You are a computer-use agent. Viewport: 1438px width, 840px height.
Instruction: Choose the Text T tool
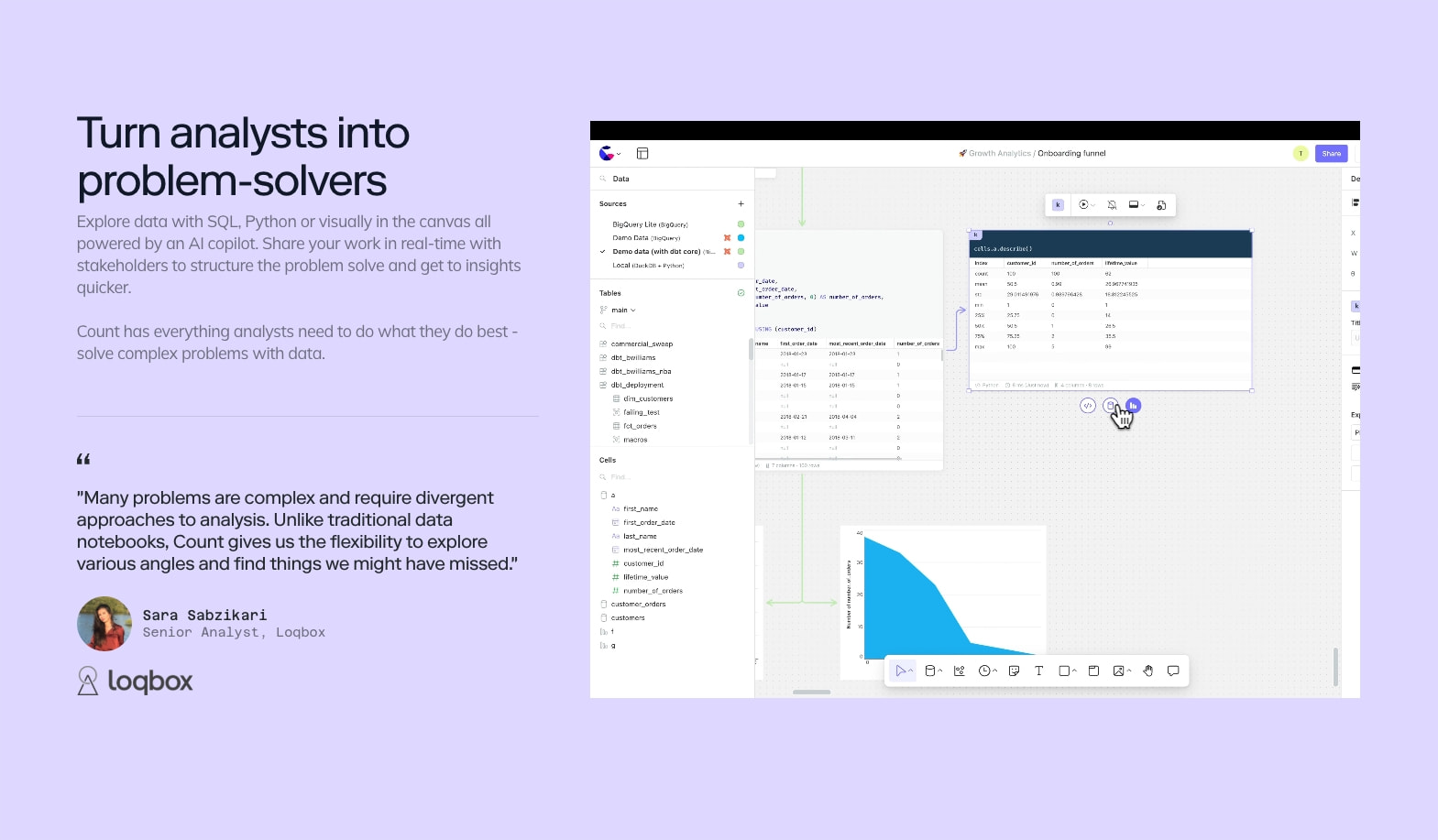pyautogui.click(x=1038, y=671)
